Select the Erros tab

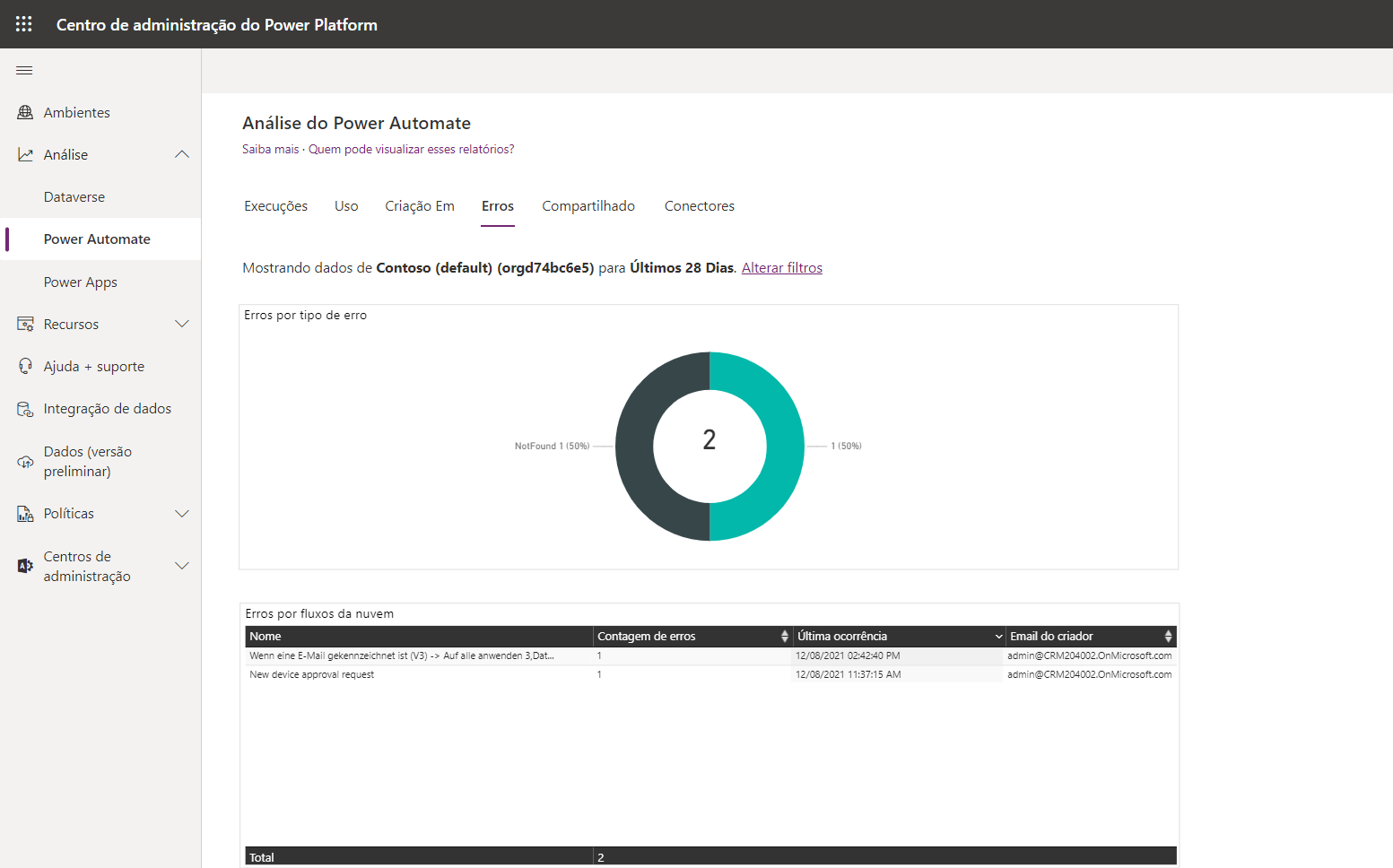pyautogui.click(x=498, y=206)
